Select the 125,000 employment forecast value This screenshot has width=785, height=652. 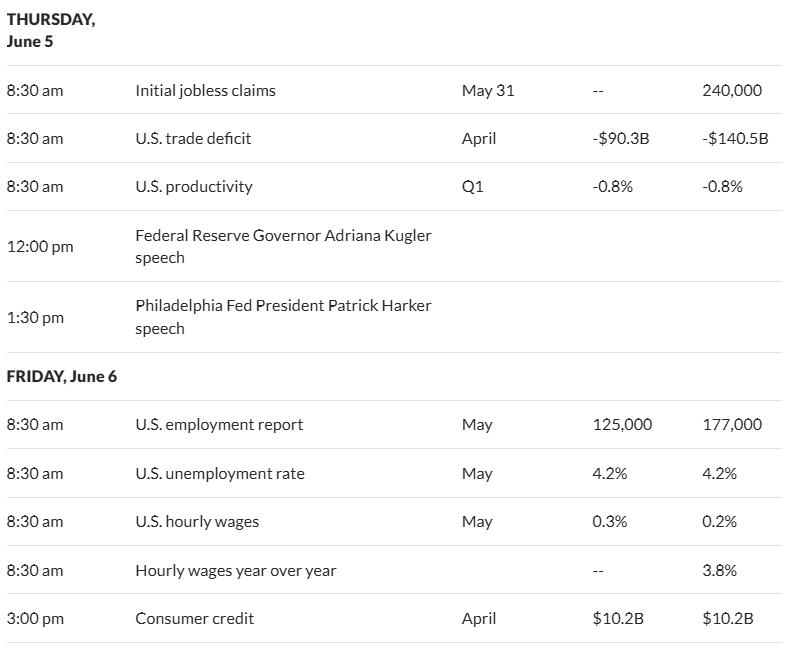(622, 425)
